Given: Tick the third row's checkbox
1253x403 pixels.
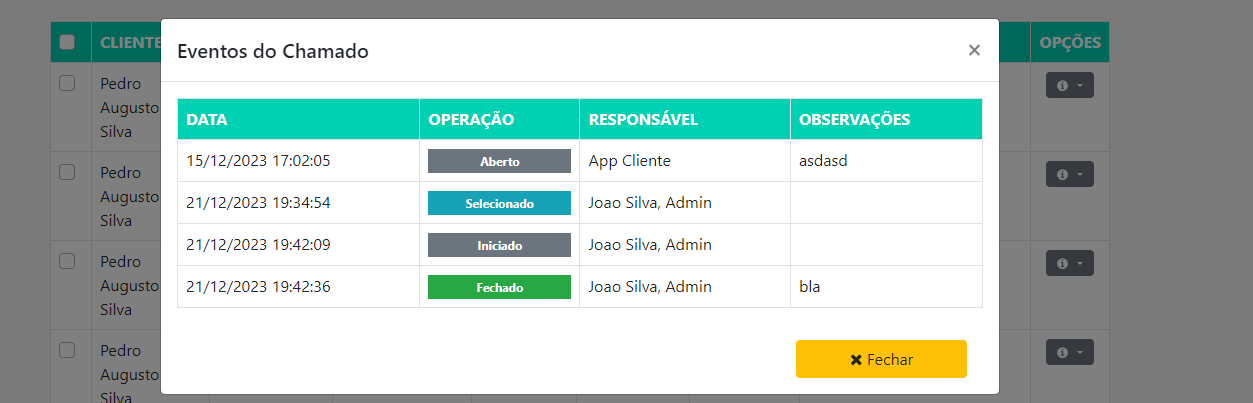Looking at the screenshot, I should coord(68,261).
